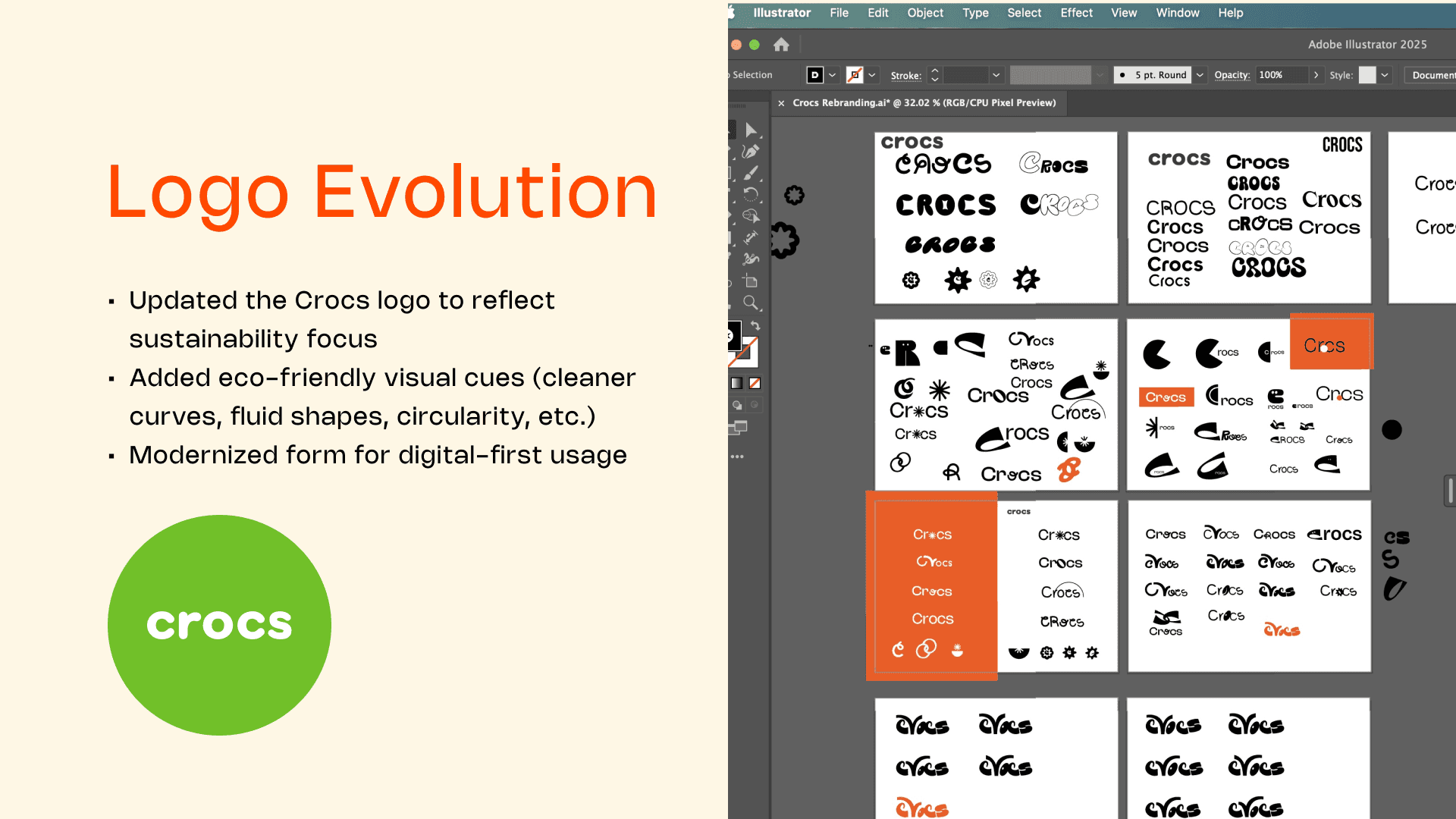
Task: Click the Stroke label link
Action: click(905, 76)
